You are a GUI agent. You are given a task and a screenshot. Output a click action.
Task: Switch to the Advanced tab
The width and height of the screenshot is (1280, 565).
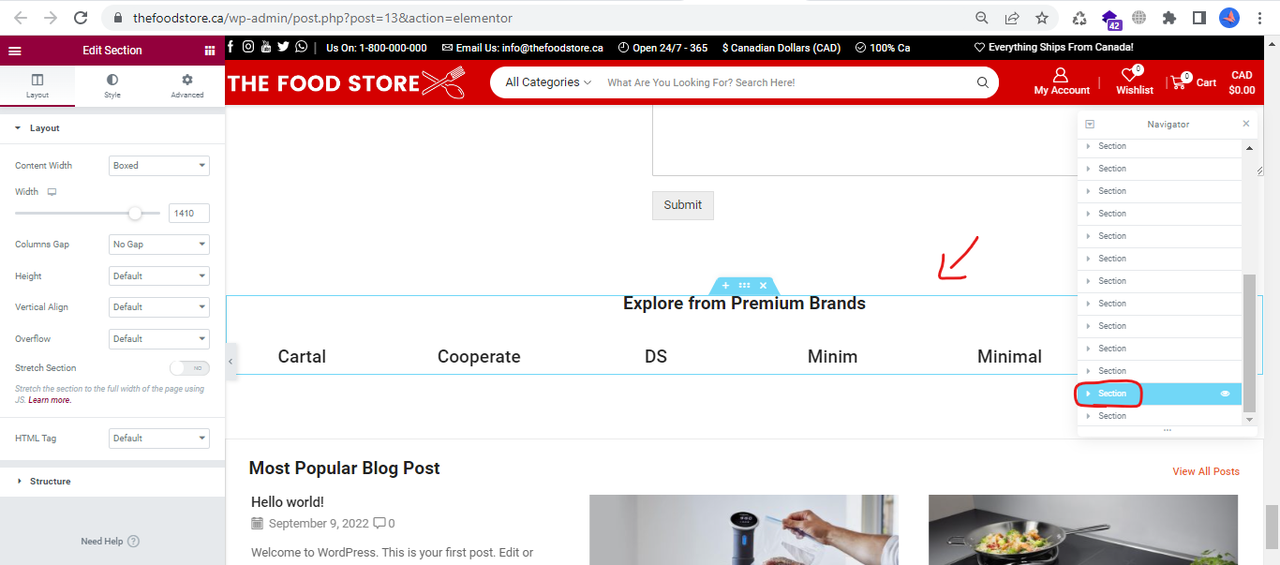pos(187,86)
